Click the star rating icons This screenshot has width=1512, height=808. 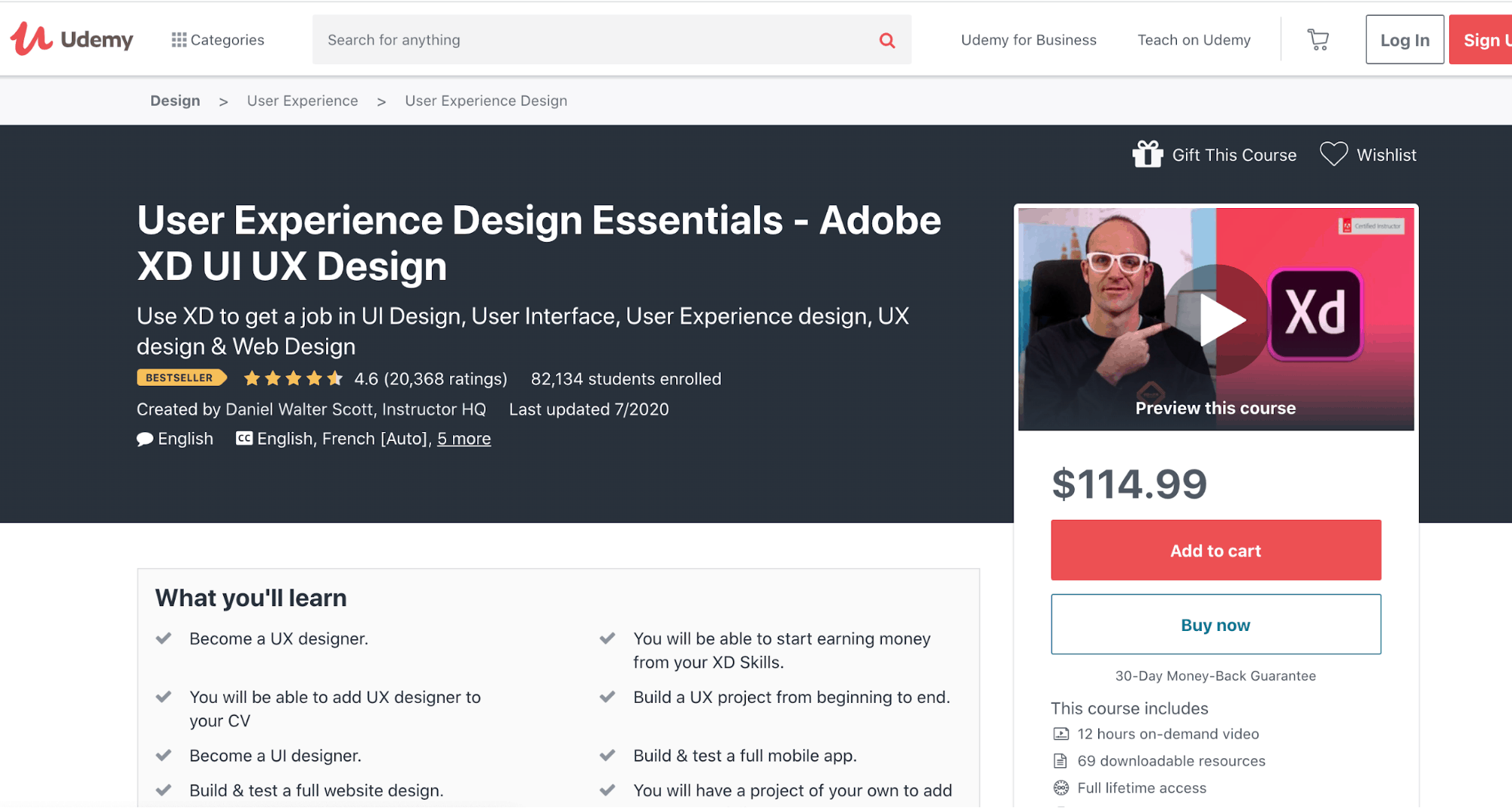[293, 378]
